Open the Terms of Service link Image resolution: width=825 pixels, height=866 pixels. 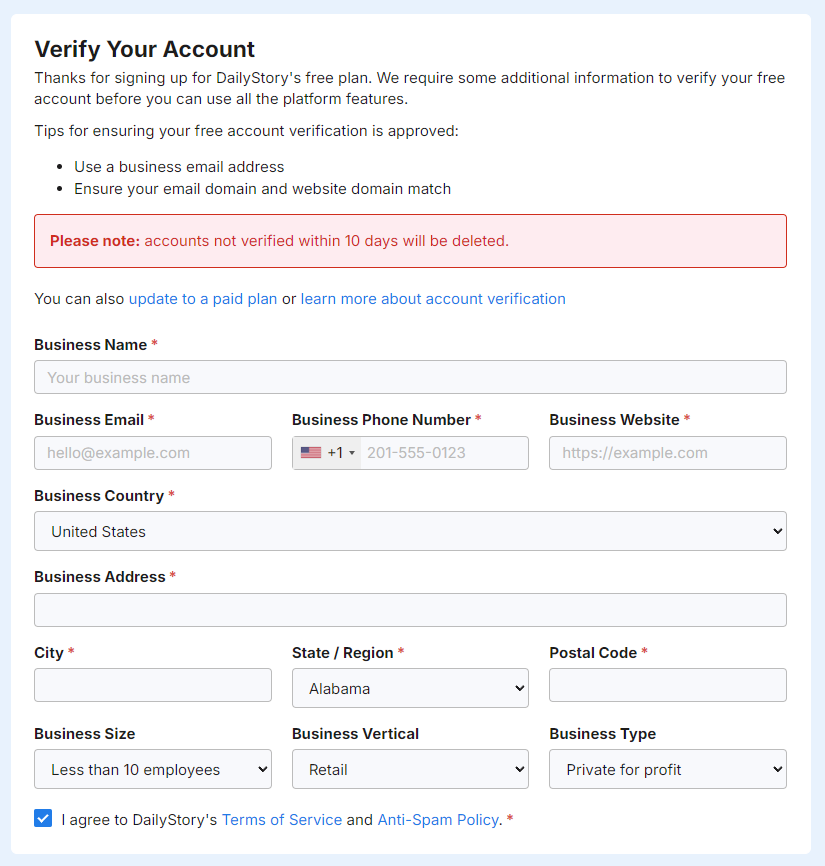pyautogui.click(x=282, y=820)
